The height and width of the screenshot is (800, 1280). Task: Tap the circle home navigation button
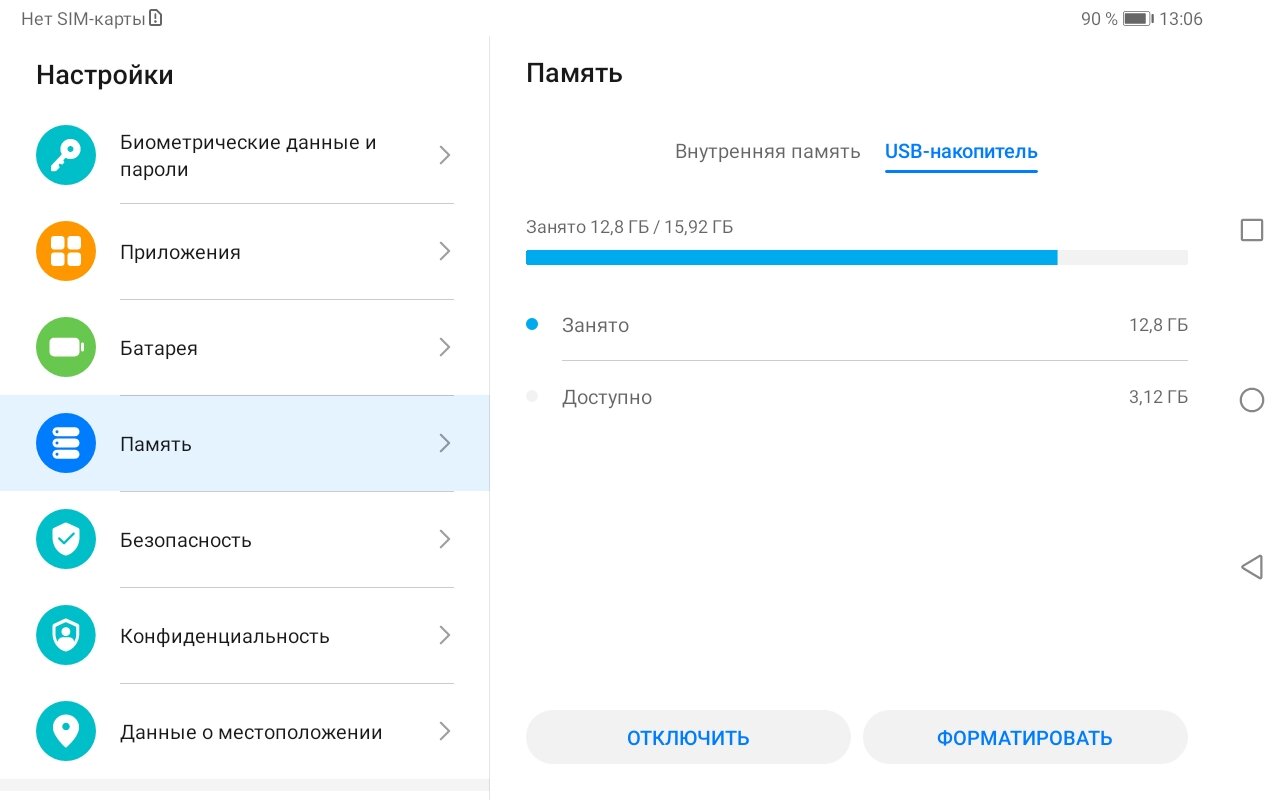tap(1251, 400)
